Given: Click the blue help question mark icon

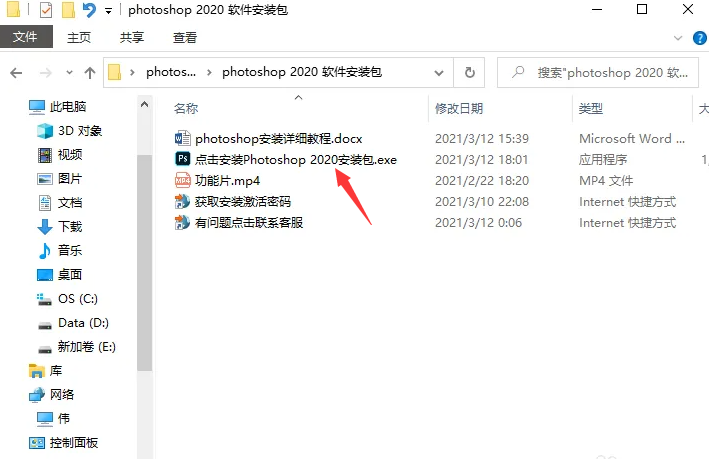Looking at the screenshot, I should [700, 38].
